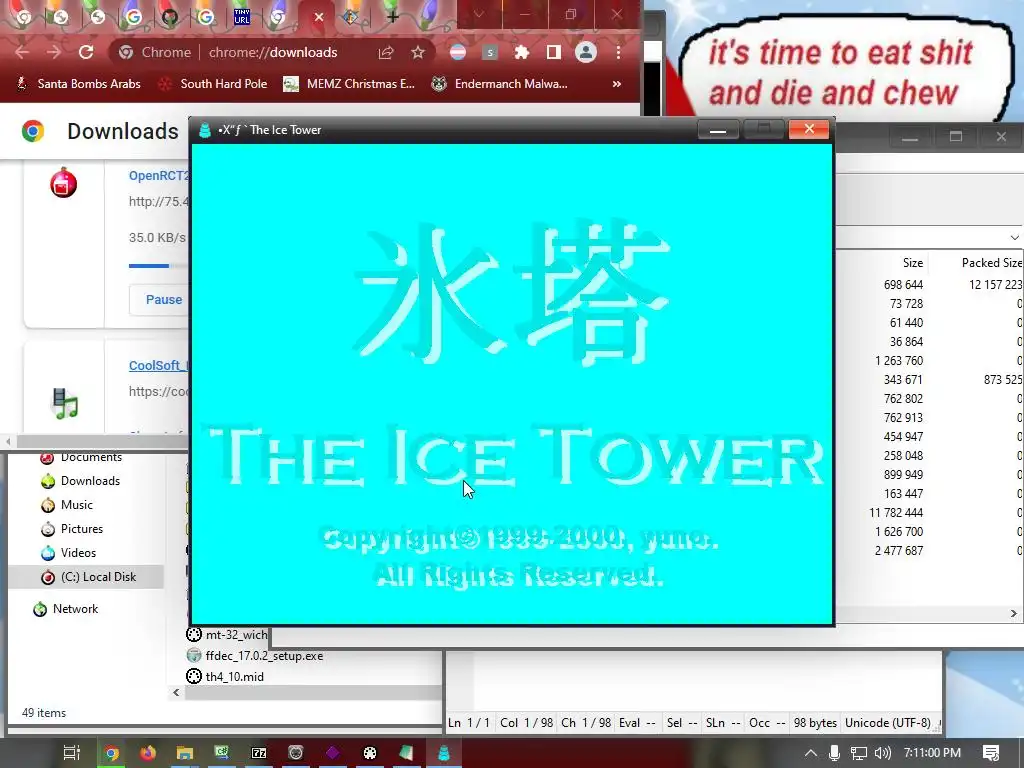The image size is (1024, 768).
Task: Minimize The Ice Tower window
Action: (x=718, y=129)
